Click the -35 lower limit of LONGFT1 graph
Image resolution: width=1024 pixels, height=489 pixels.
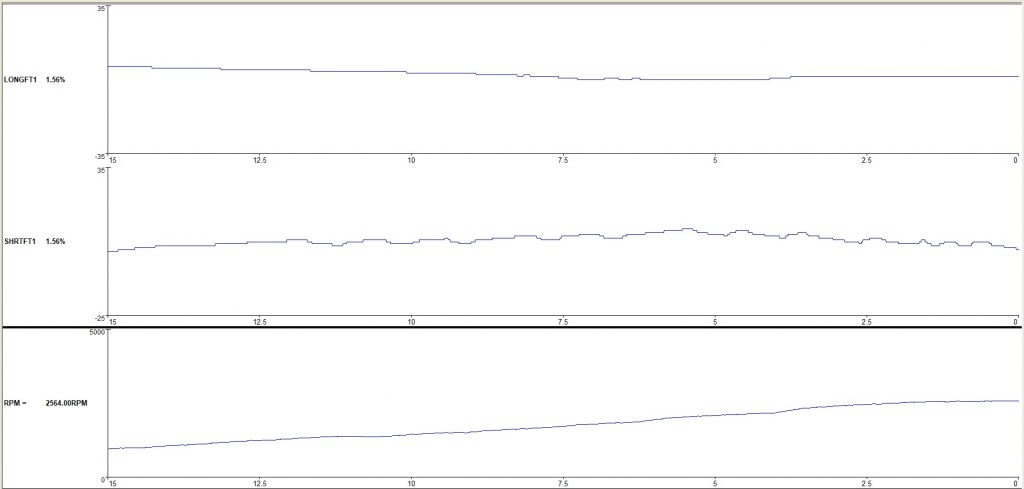(x=100, y=156)
